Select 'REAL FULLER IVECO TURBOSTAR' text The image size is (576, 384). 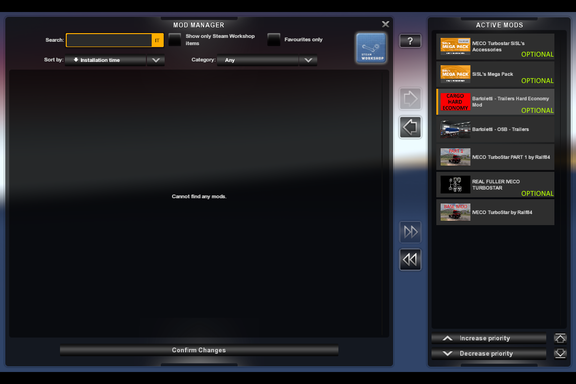coord(496,185)
